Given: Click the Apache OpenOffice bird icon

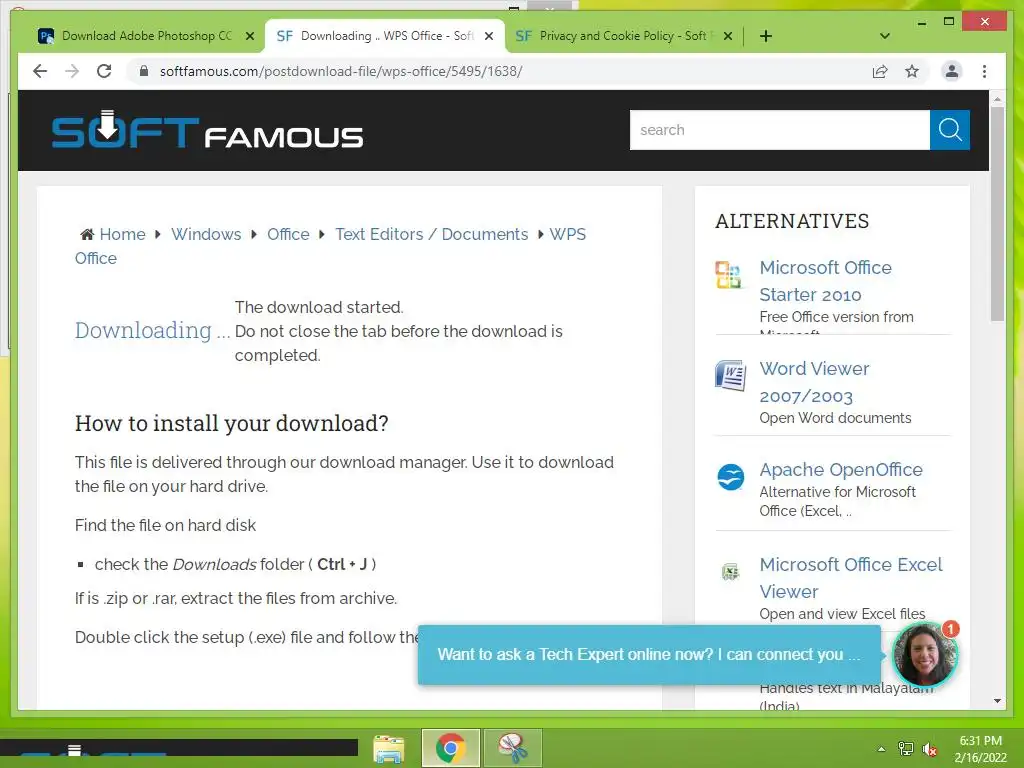Looking at the screenshot, I should (730, 477).
